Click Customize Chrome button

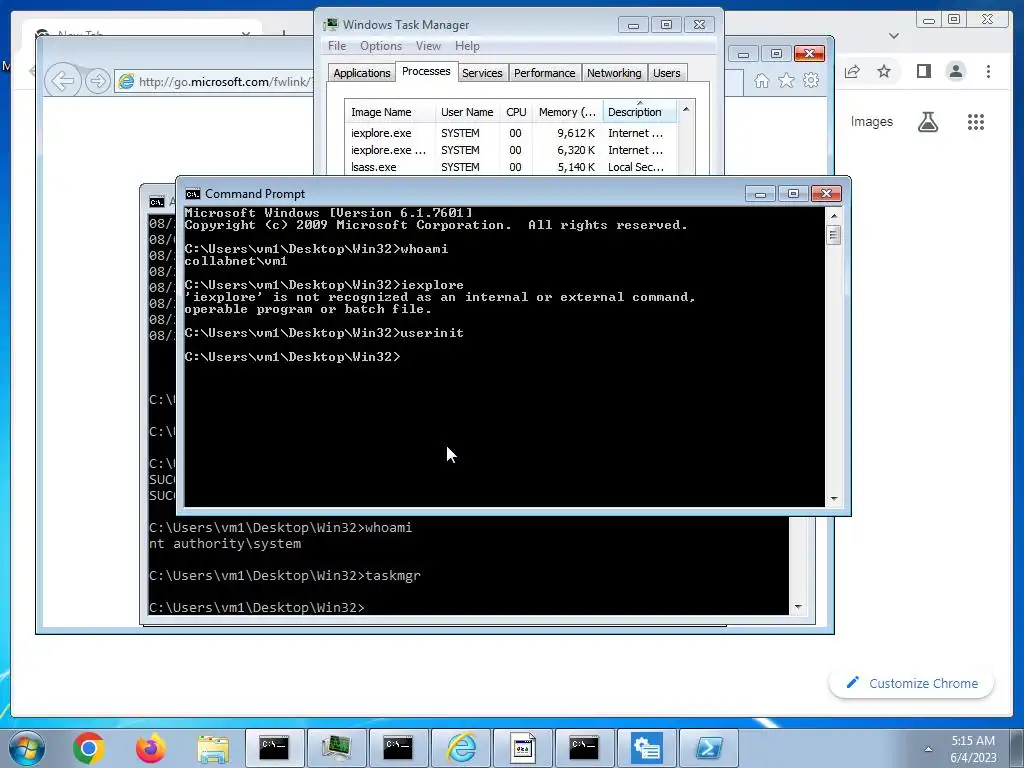point(912,683)
